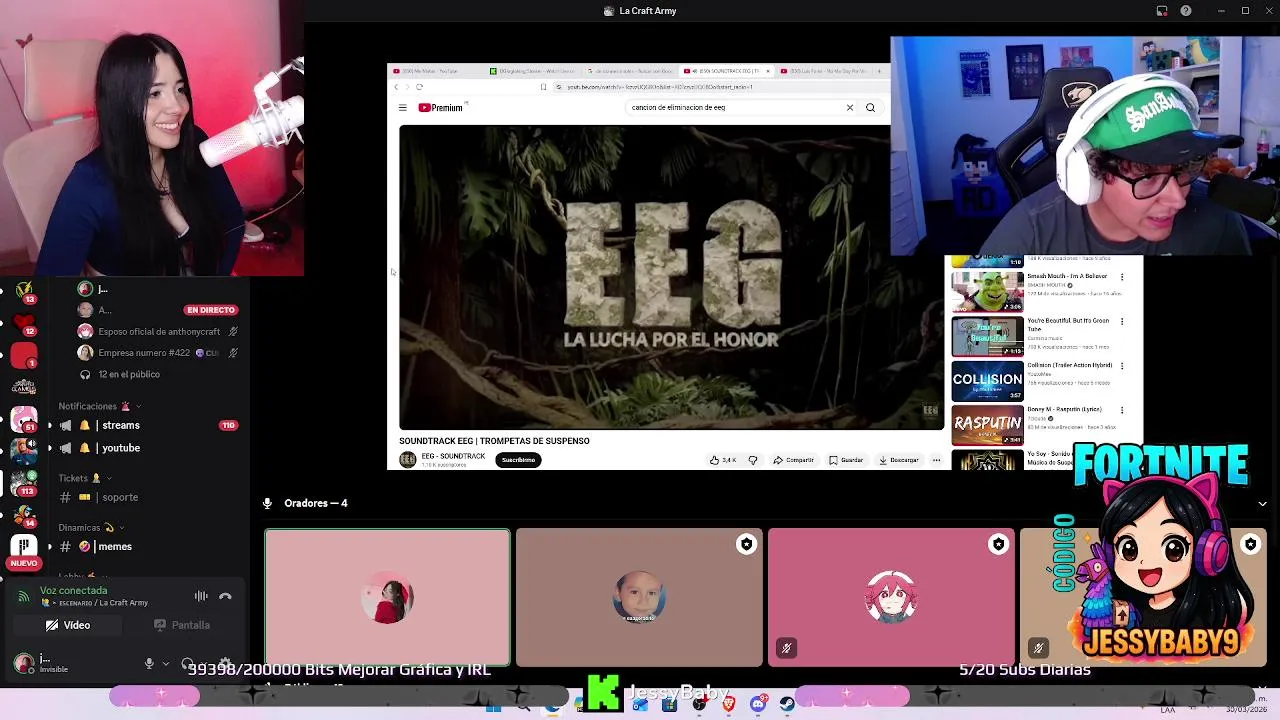Click the noise suppression waveform icon
Screen dimensions: 1280x720
[201, 596]
